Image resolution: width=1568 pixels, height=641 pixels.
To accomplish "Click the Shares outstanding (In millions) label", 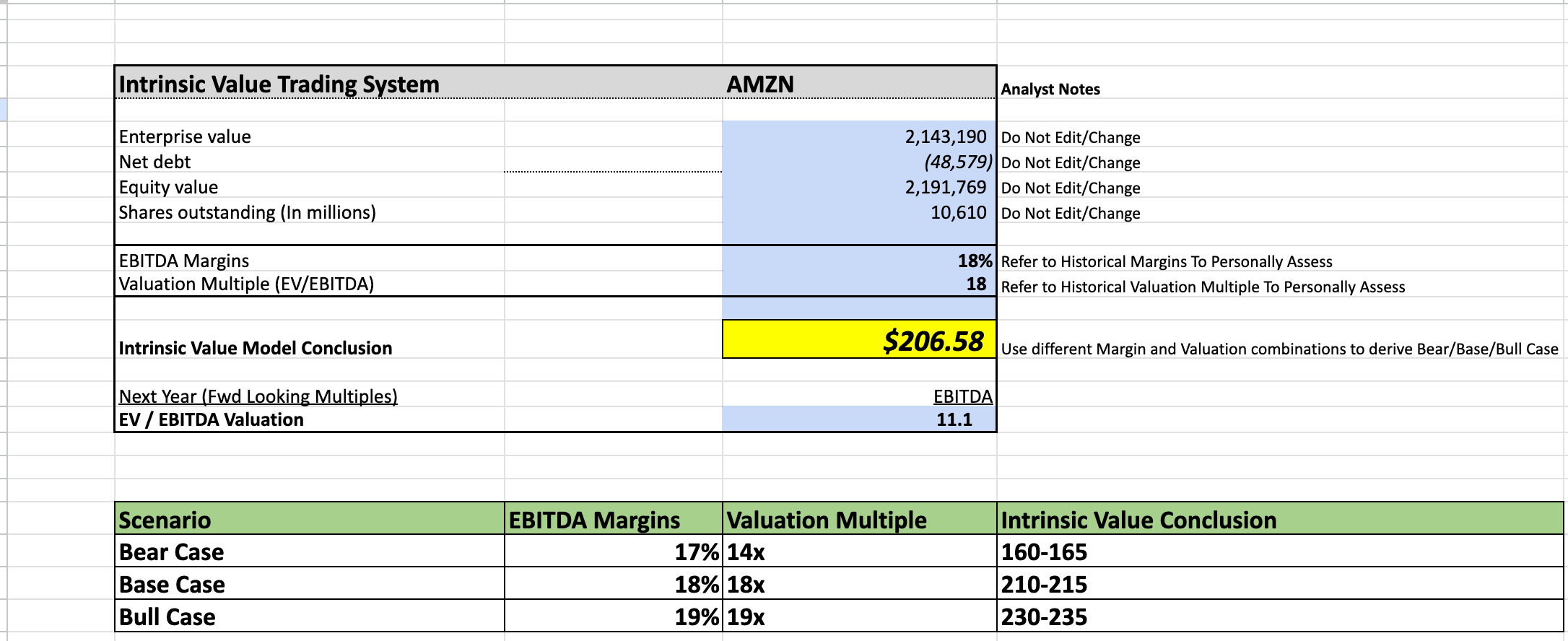I will 247,213.
